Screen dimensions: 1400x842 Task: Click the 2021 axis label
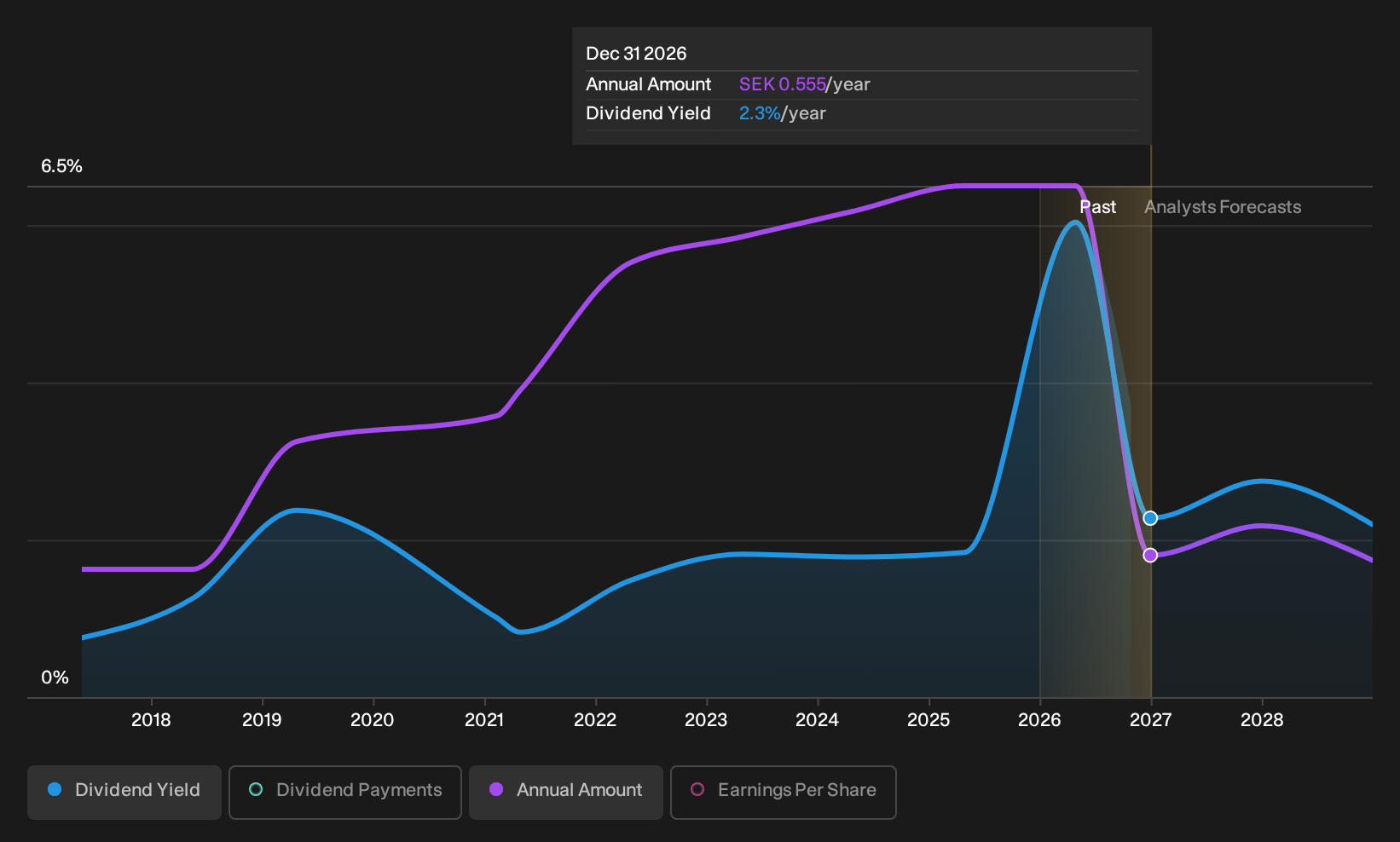point(484,720)
